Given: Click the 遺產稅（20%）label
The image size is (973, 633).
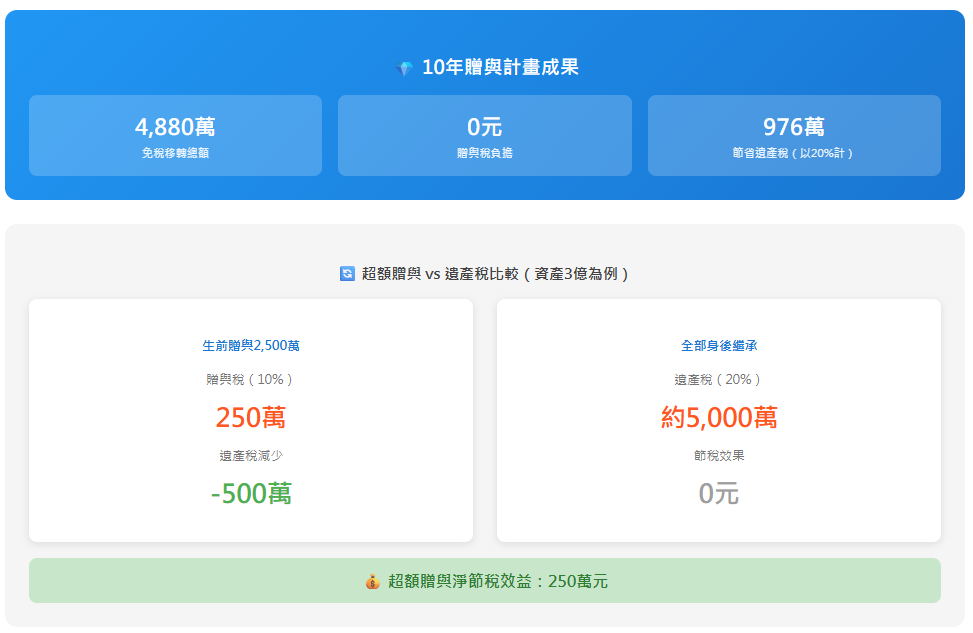Looking at the screenshot, I should click(719, 380).
